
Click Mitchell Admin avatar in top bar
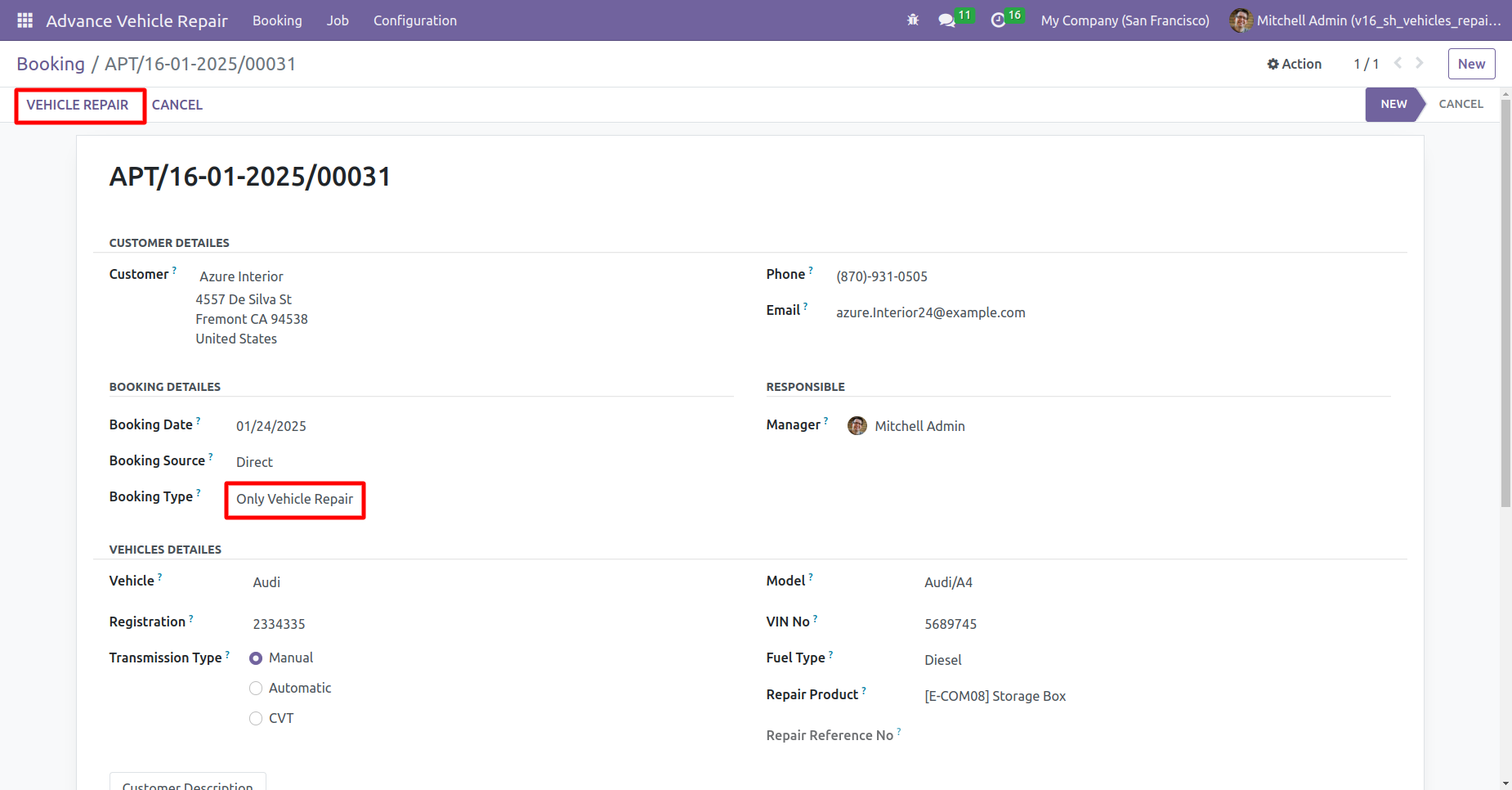pos(1241,20)
